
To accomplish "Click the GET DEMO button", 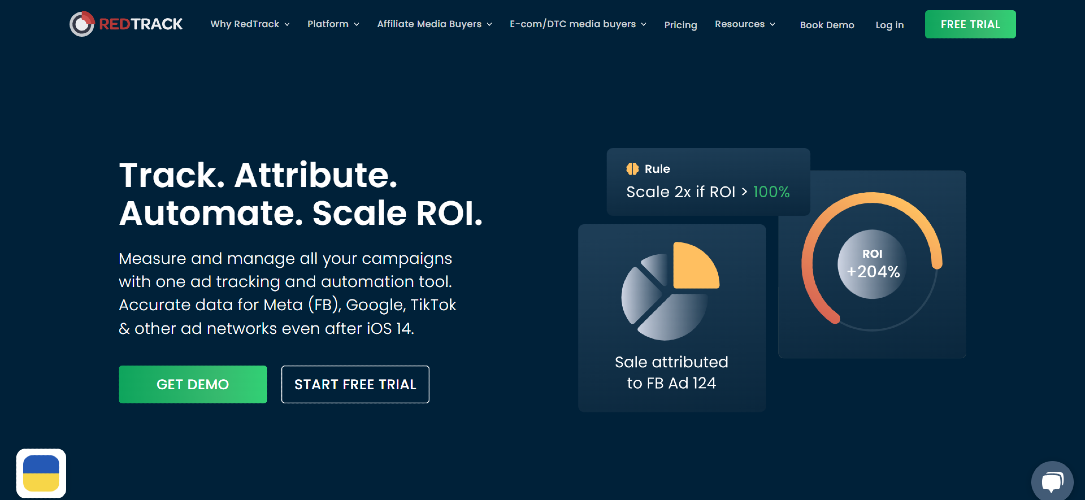I will pyautogui.click(x=192, y=385).
